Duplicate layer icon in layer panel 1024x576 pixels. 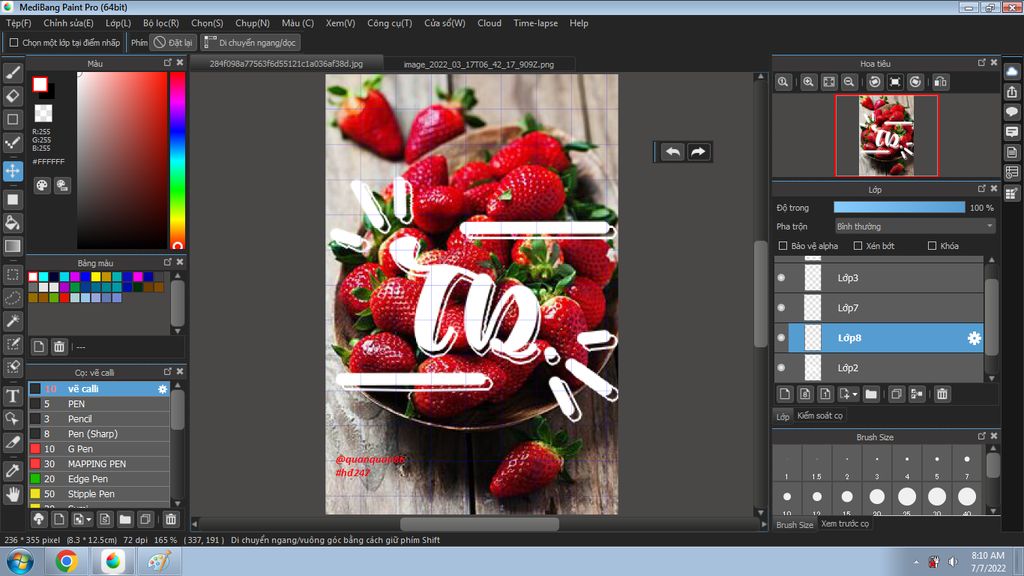pyautogui.click(x=897, y=394)
